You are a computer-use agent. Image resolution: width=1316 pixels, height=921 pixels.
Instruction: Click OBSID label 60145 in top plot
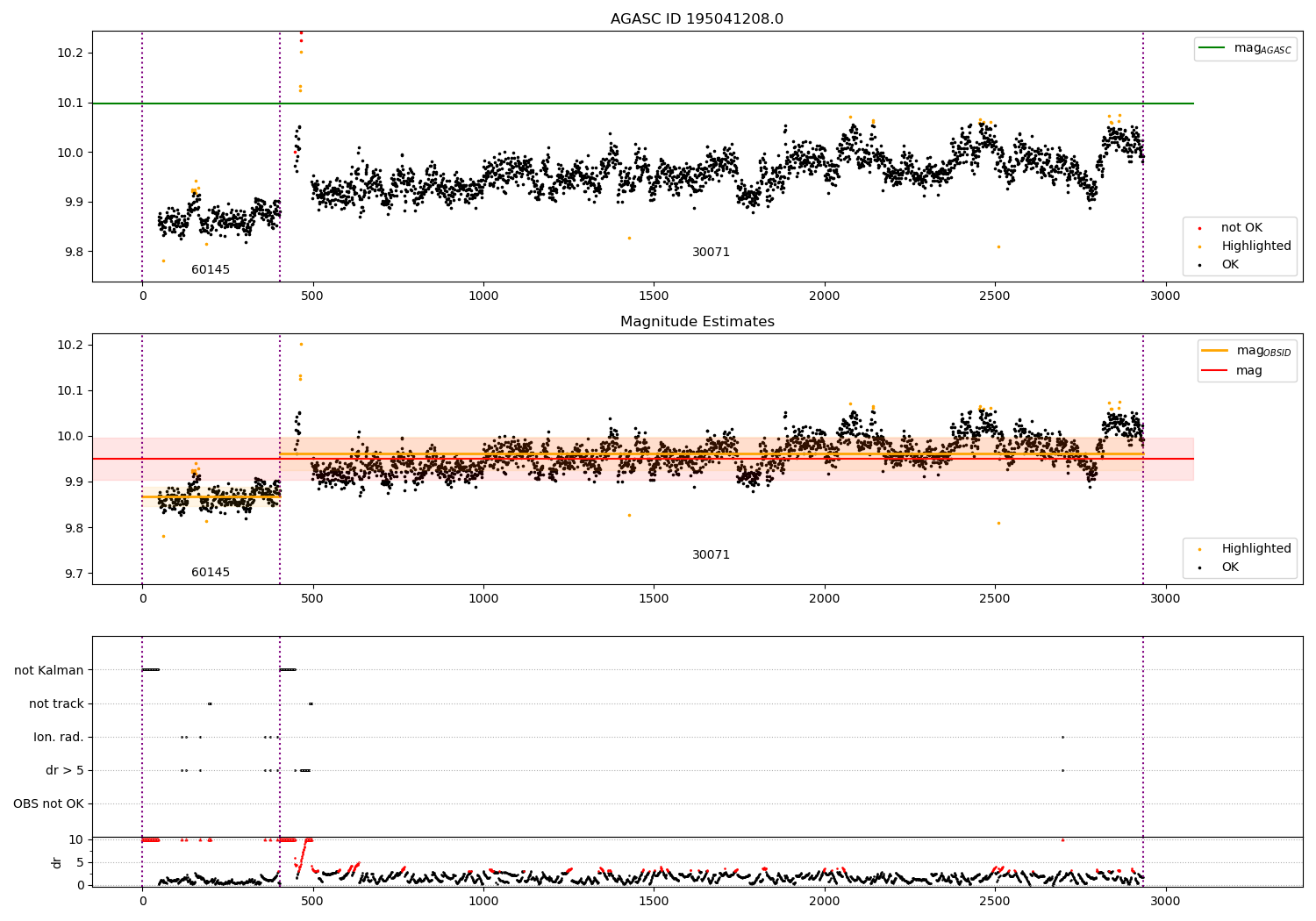point(211,270)
